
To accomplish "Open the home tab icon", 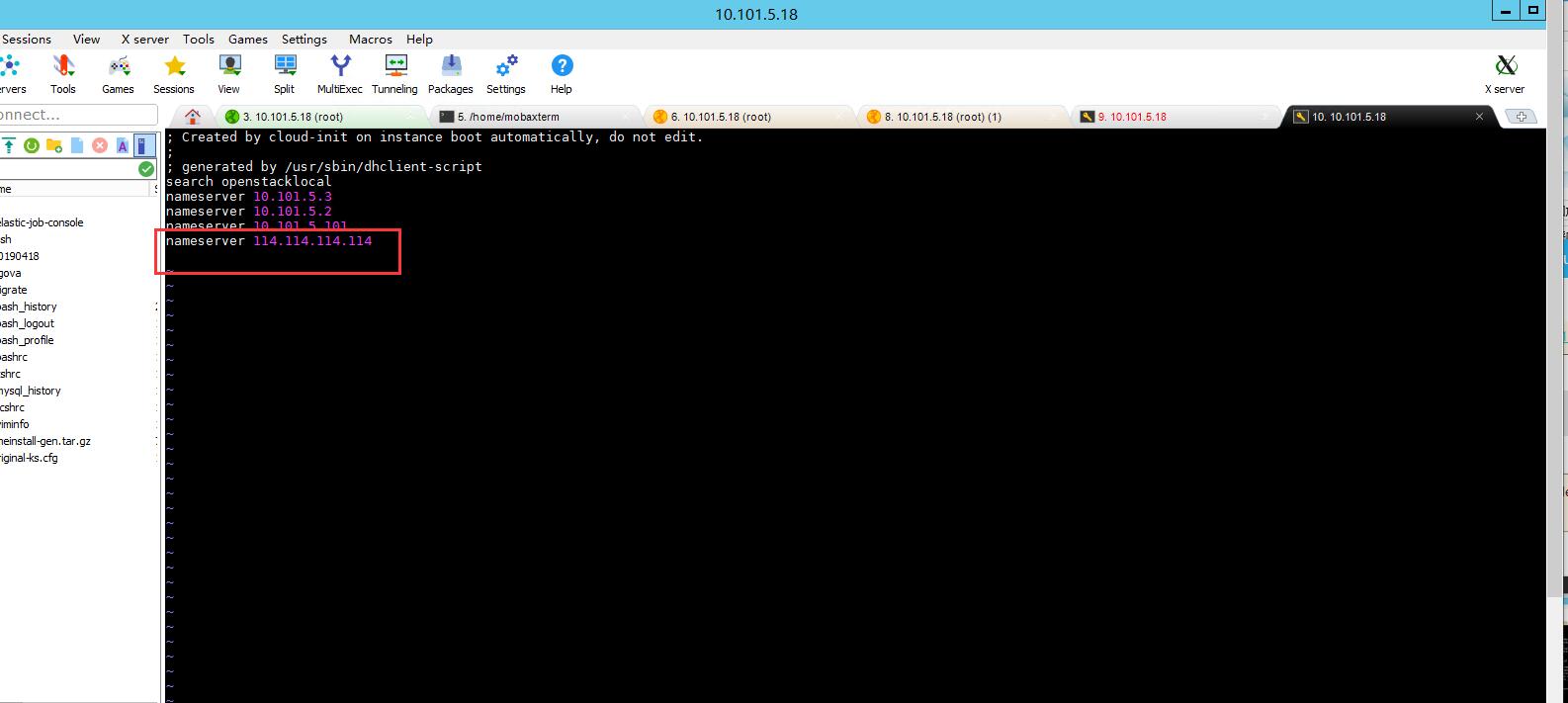I will click(x=193, y=116).
